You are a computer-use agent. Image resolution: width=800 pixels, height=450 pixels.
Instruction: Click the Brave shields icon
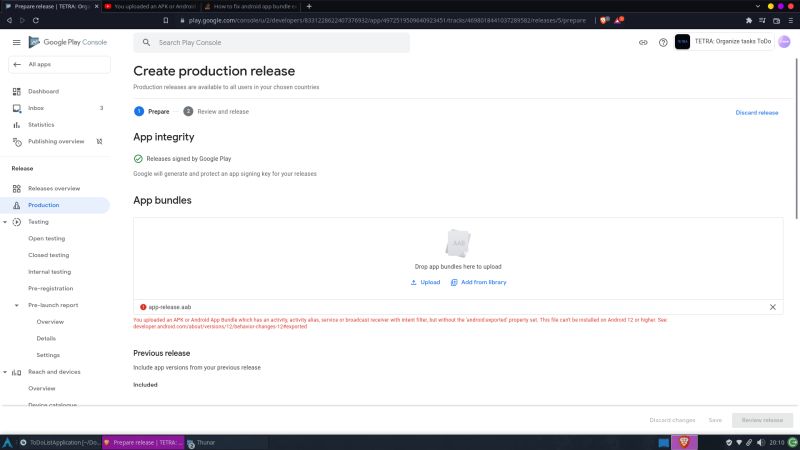point(605,20)
